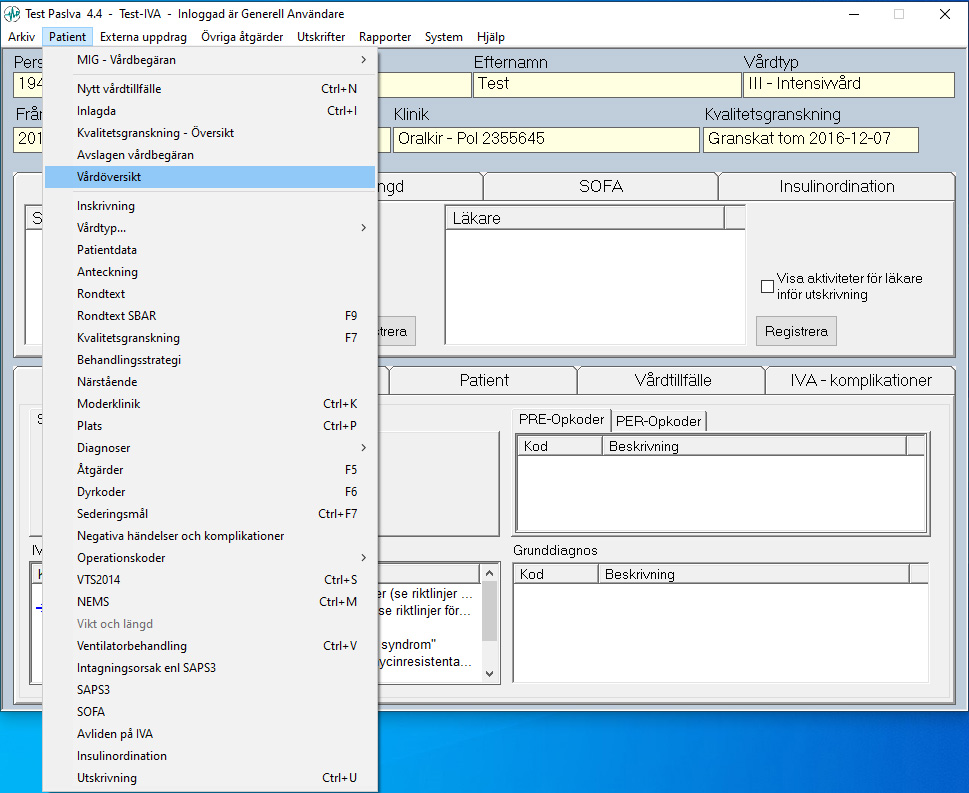Click the Efternamn input field
This screenshot has width=969, height=793.
[606, 84]
